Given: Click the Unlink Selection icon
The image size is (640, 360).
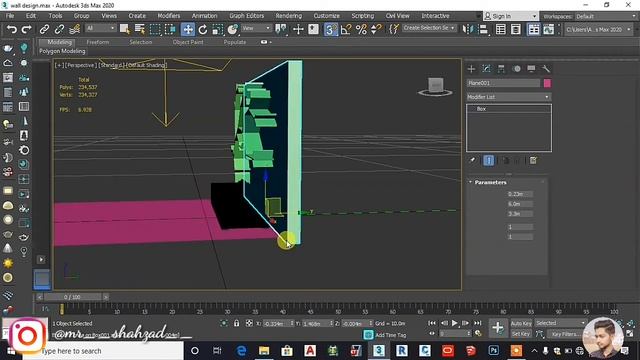Looking at the screenshot, I should pyautogui.click(x=59, y=29).
